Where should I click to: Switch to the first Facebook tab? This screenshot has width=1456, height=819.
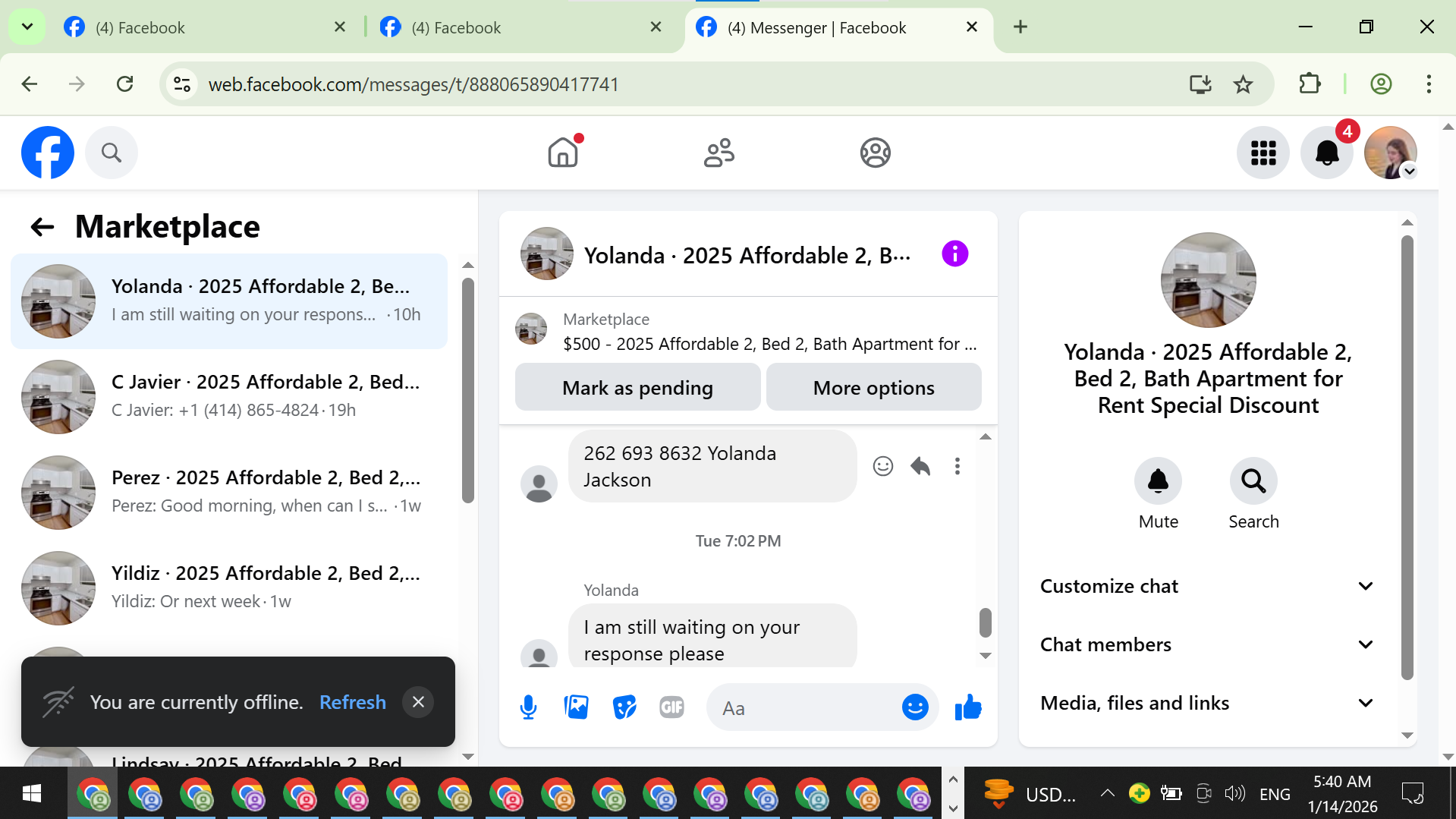205,27
